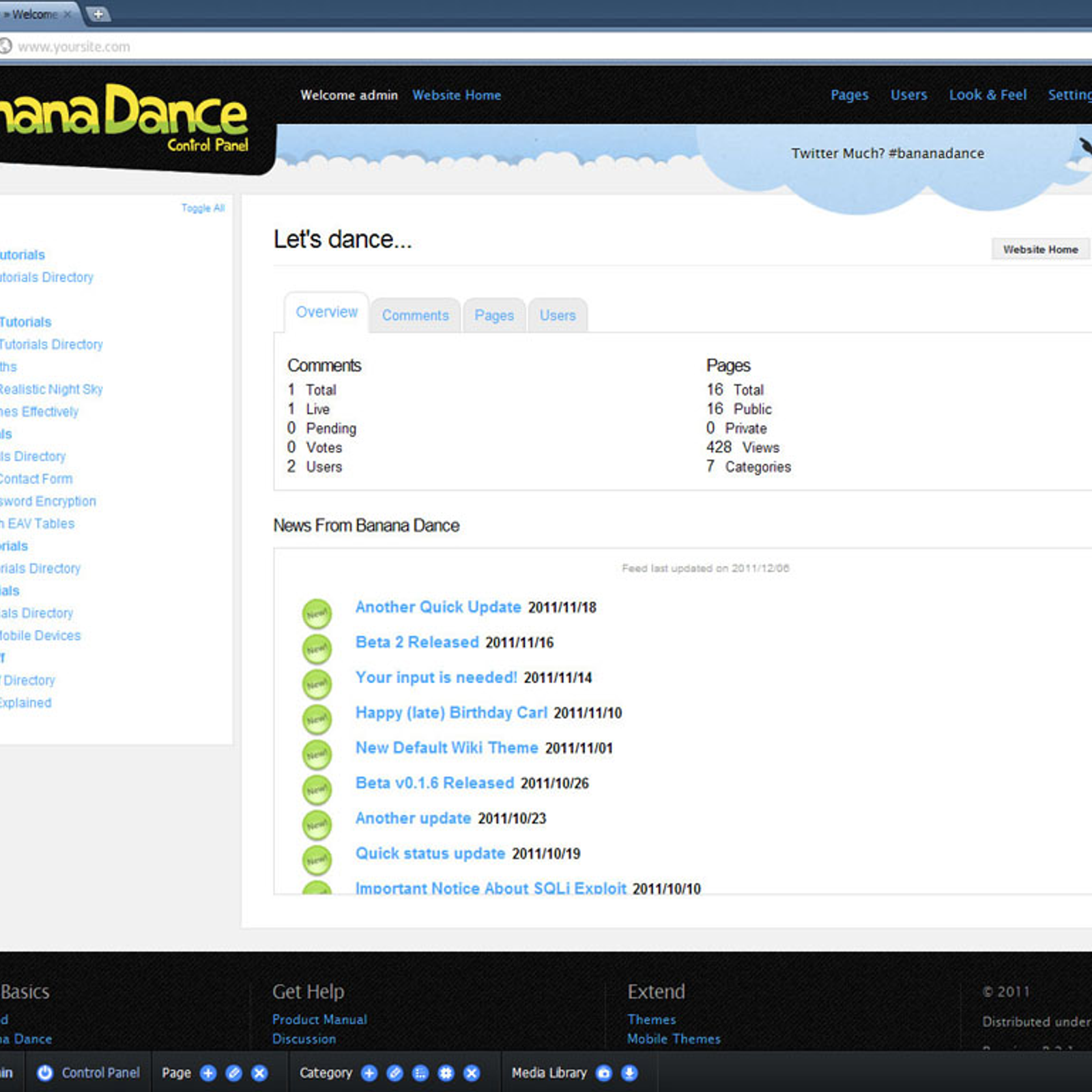Viewport: 1092px width, 1092px height.
Task: Click New badge beside Your input is needed
Action: (x=317, y=684)
